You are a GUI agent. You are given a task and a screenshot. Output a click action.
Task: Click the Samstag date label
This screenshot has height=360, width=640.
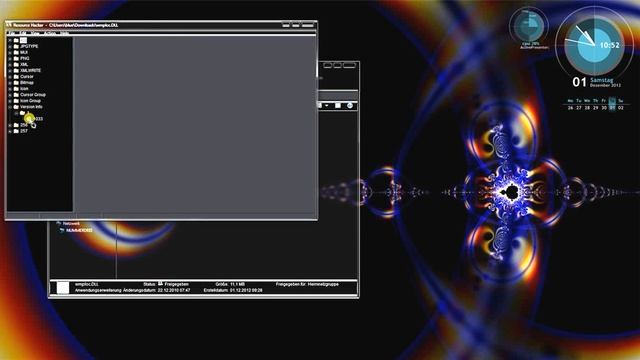pos(602,80)
